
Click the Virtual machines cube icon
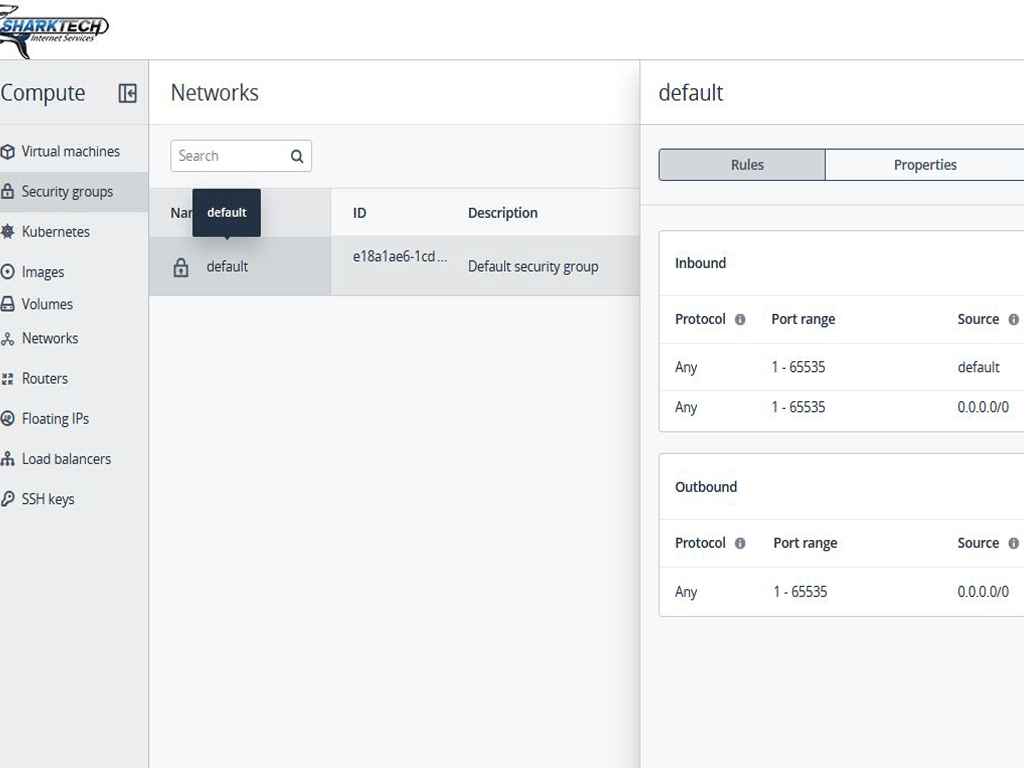8,152
